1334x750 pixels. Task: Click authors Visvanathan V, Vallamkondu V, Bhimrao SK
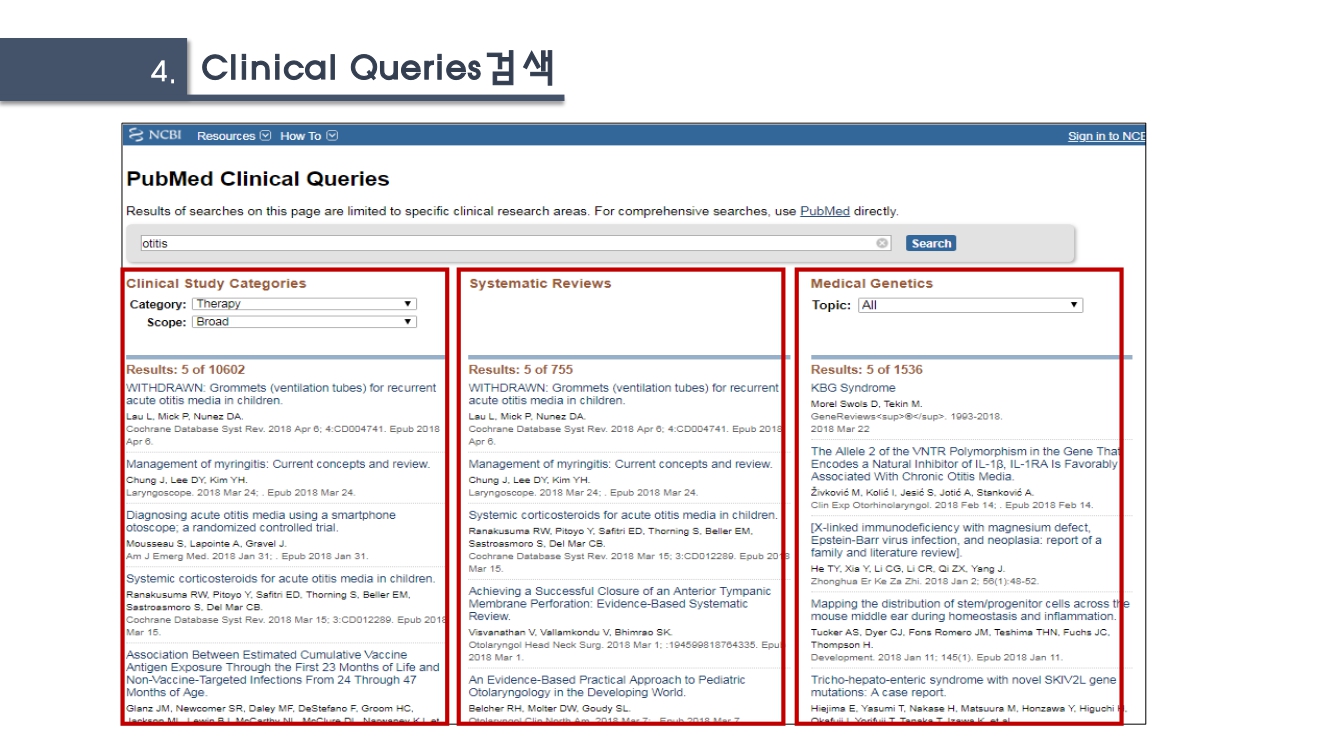click(571, 632)
